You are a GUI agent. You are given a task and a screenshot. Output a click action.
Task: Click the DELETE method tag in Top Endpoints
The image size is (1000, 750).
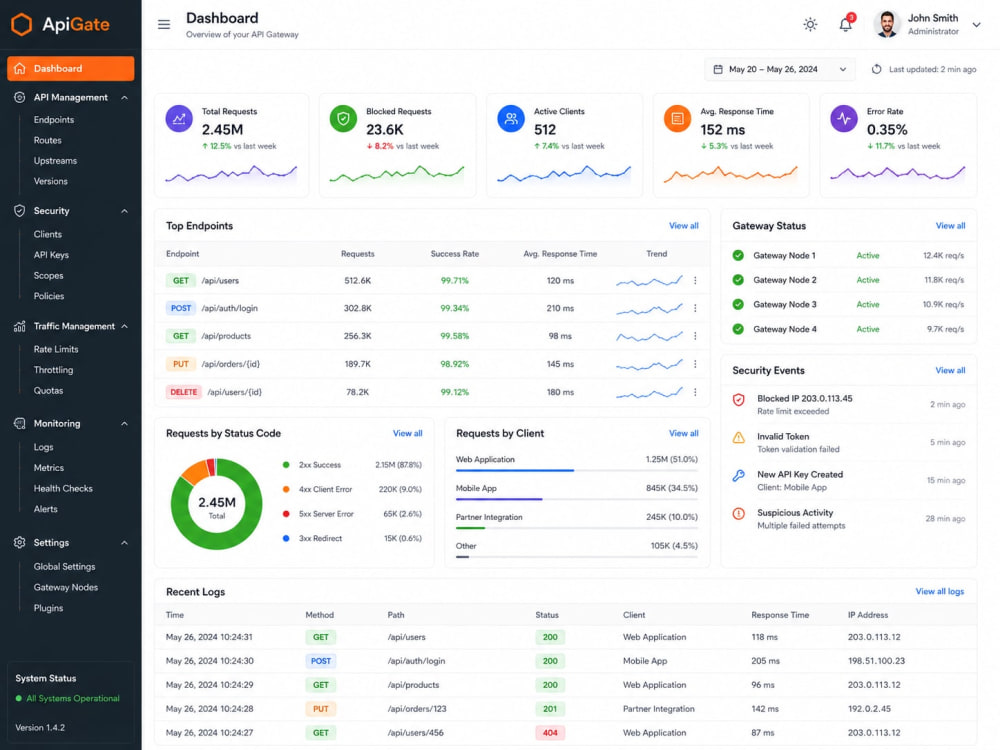click(x=184, y=392)
